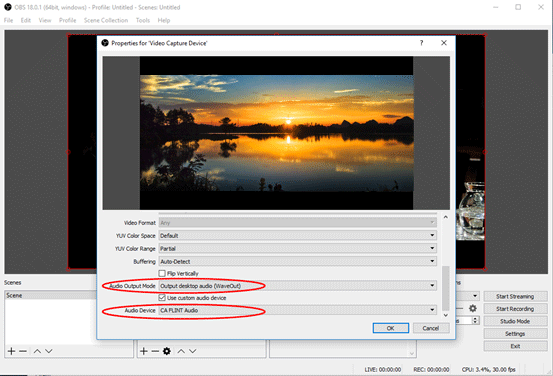The width and height of the screenshot is (553, 376).
Task: Open the Video Format dropdown
Action: [298, 223]
